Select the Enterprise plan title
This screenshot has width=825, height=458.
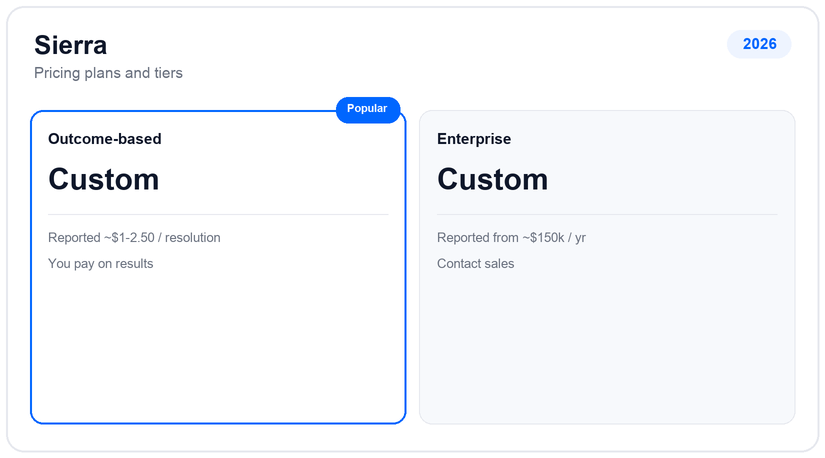point(474,139)
